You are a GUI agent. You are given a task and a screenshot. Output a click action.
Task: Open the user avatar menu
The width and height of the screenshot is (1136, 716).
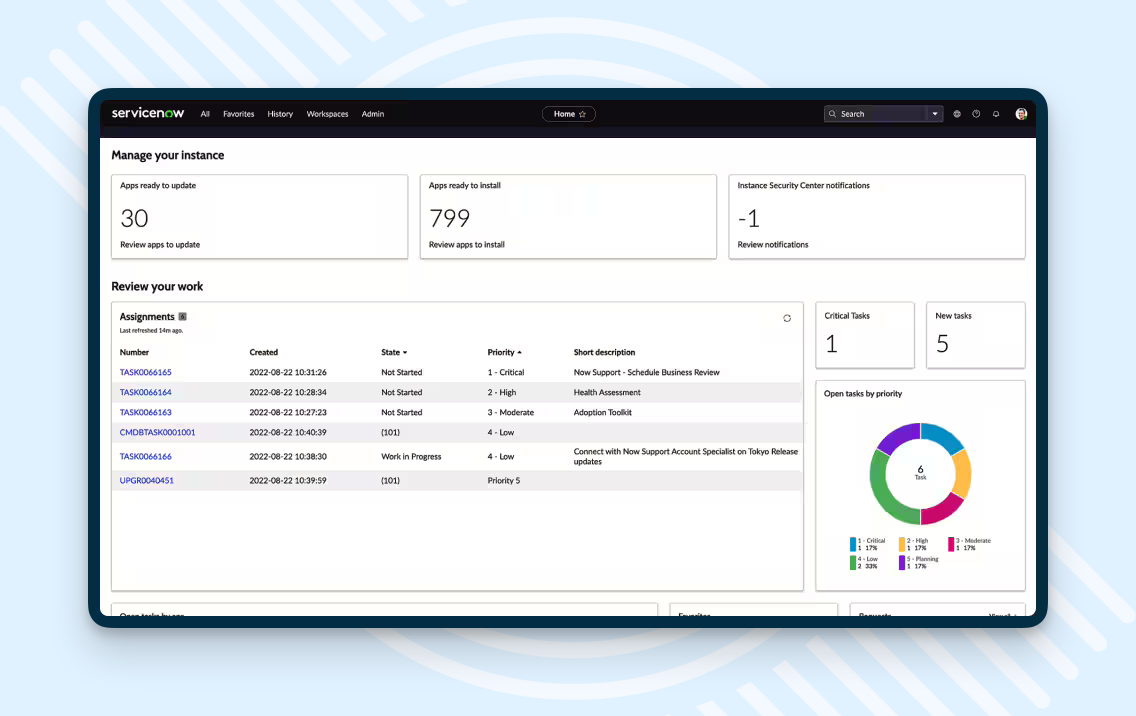coord(1021,114)
